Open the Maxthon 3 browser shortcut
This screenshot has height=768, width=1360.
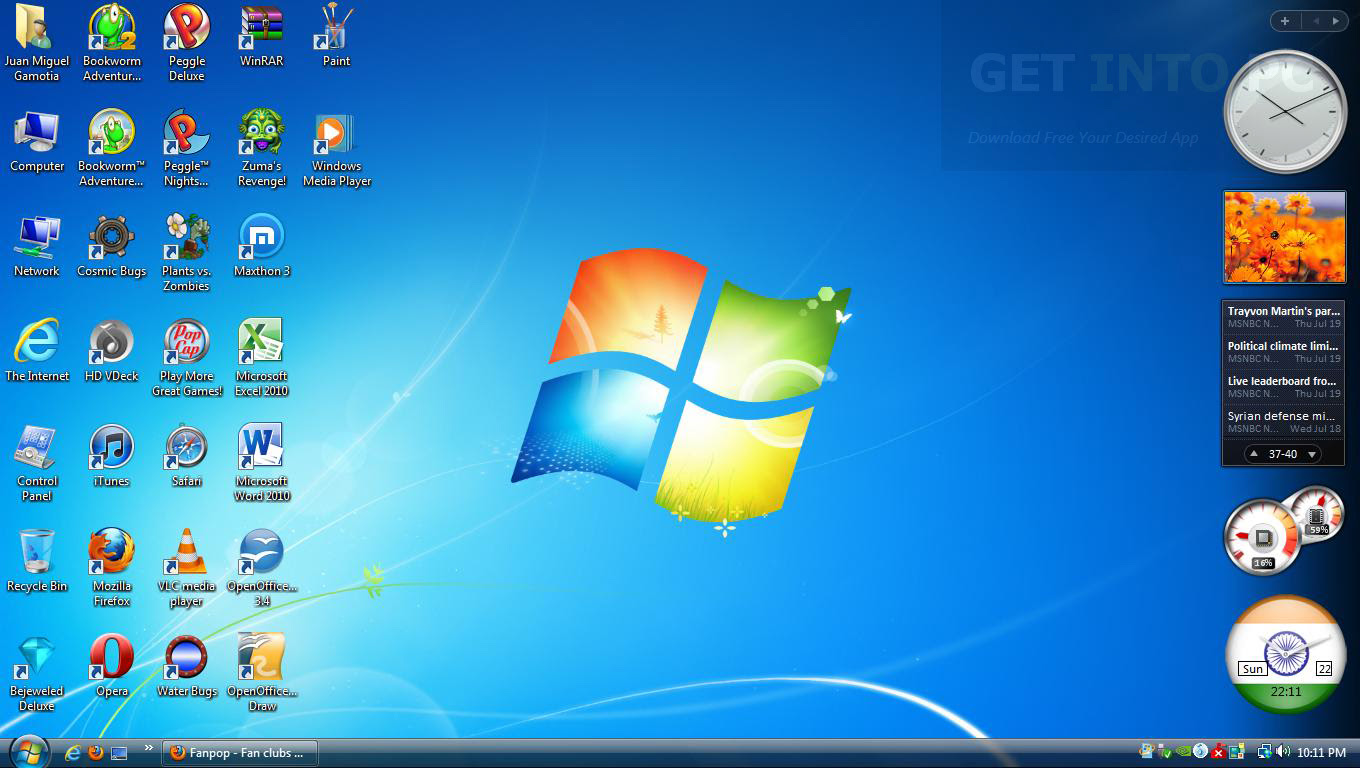click(x=262, y=246)
